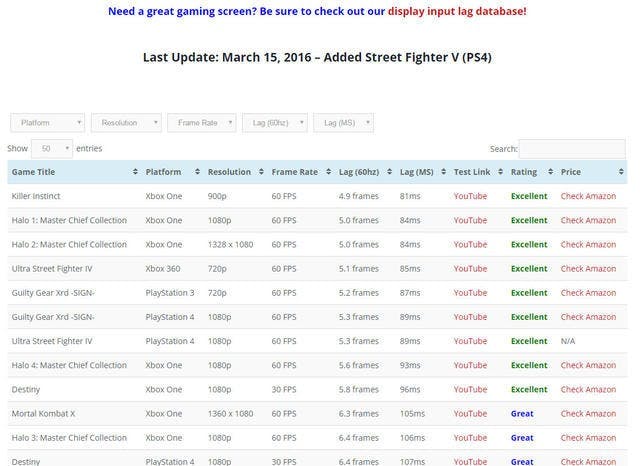Click the 5.8 frames lag value
The height and width of the screenshot is (466, 640).
coord(358,389)
